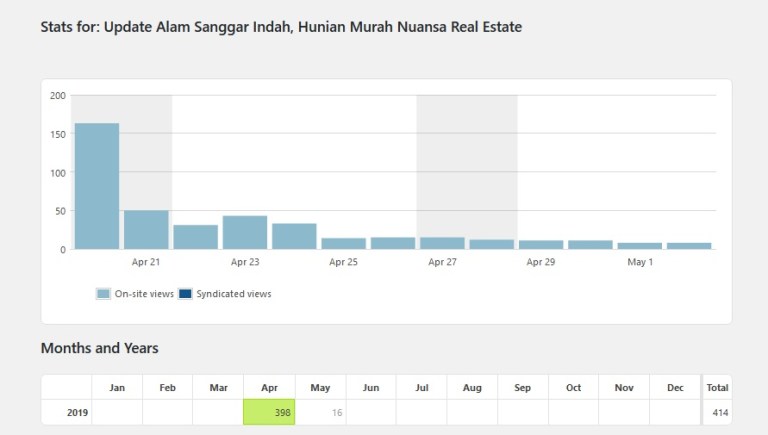This screenshot has width=768, height=435.
Task: Click the last bar in the chart
Action: tap(689, 245)
